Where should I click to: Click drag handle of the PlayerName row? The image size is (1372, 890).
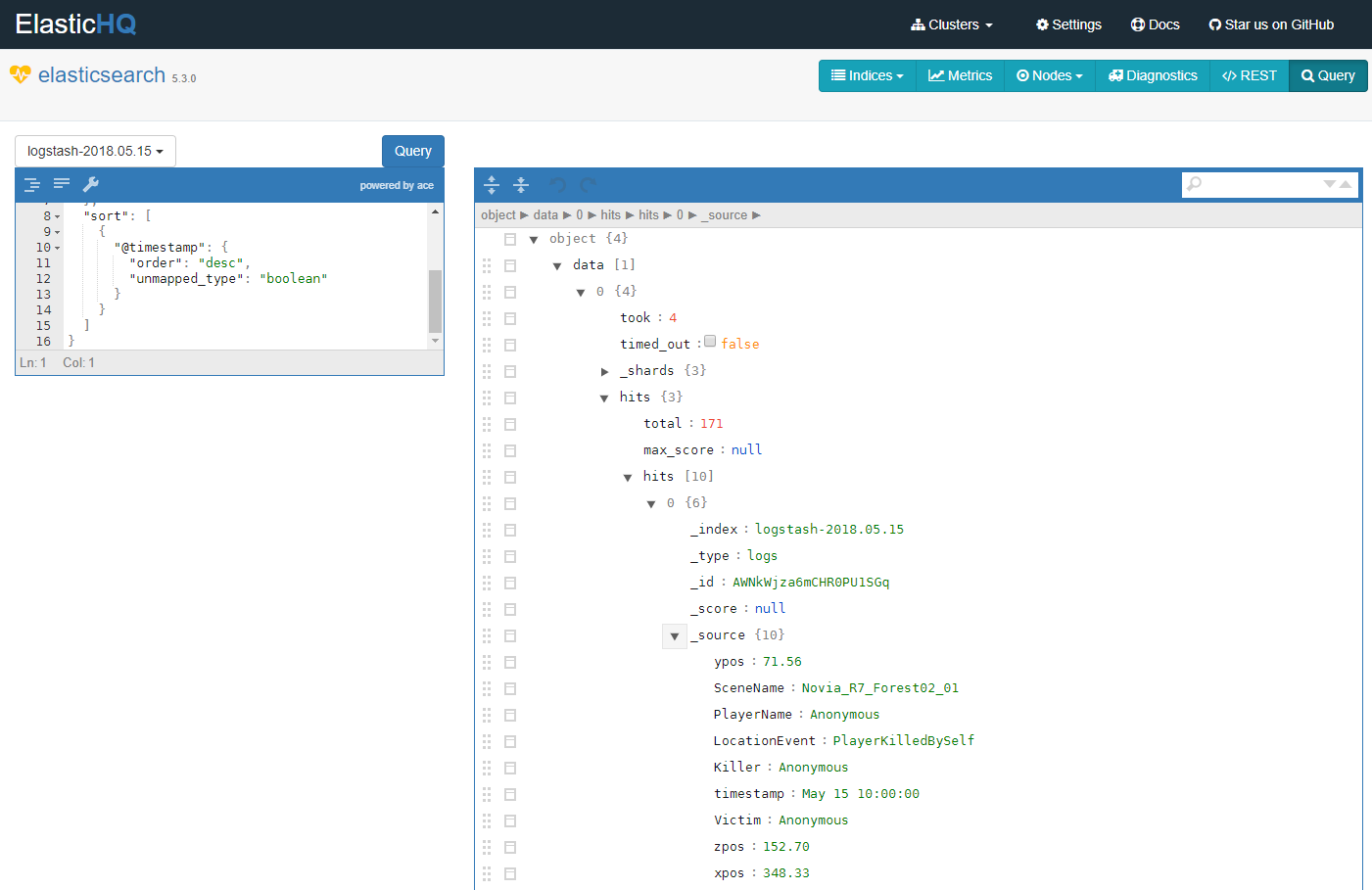(487, 715)
